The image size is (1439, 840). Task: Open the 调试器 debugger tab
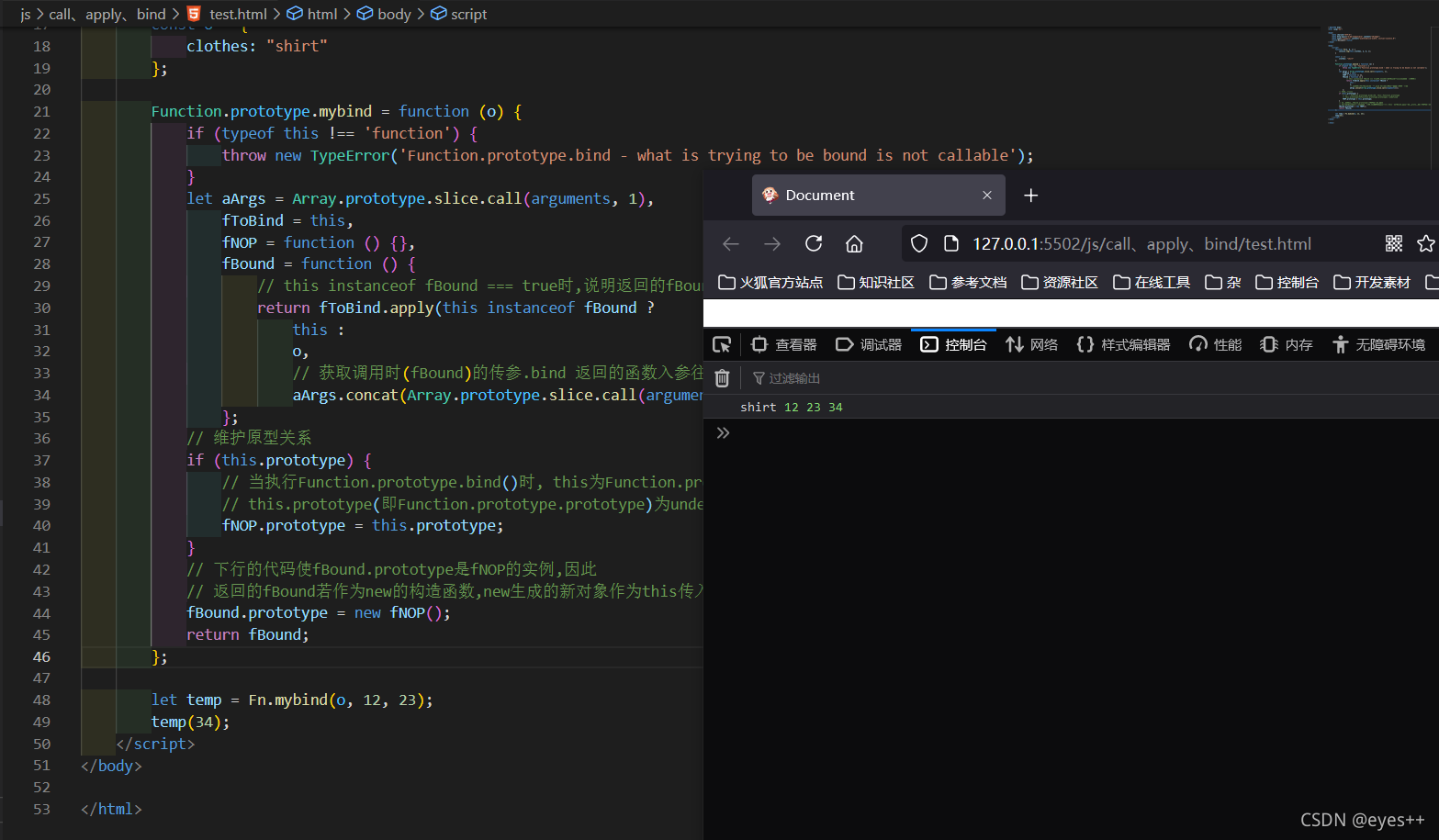(869, 344)
